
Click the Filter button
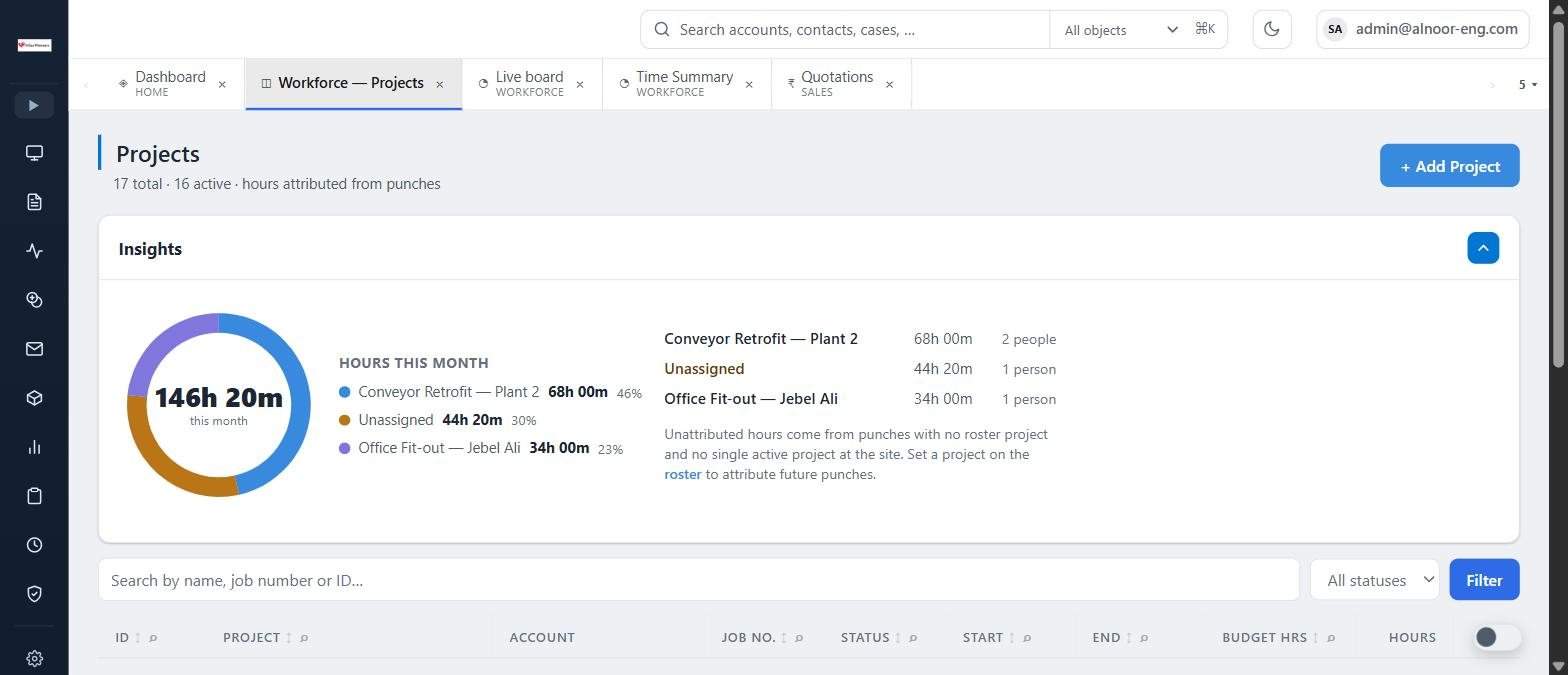[x=1484, y=580]
